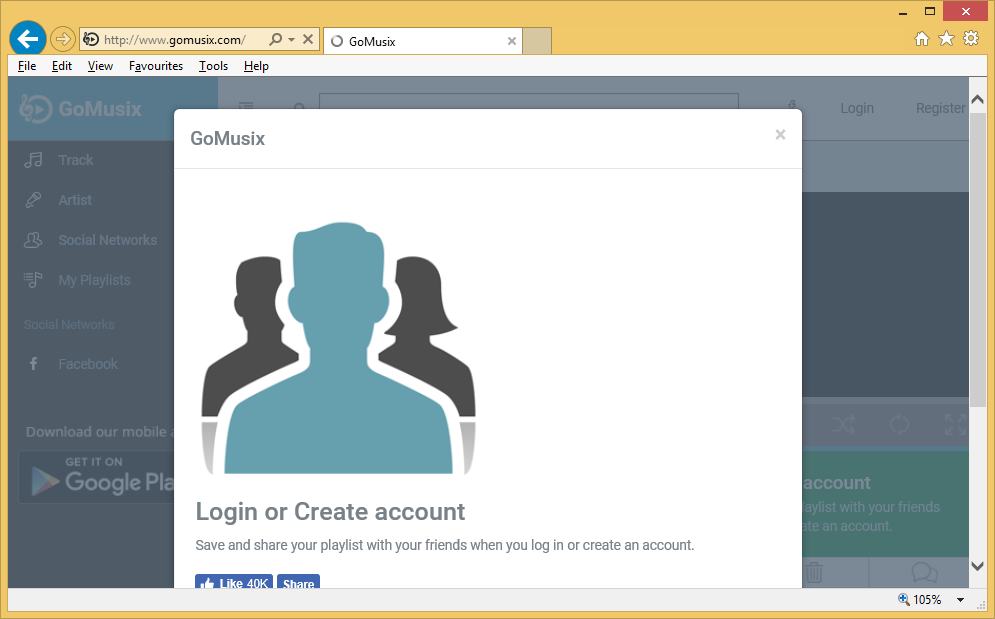Open Favourites star icon in toolbar
Screen dimensions: 995x619
coord(946,39)
